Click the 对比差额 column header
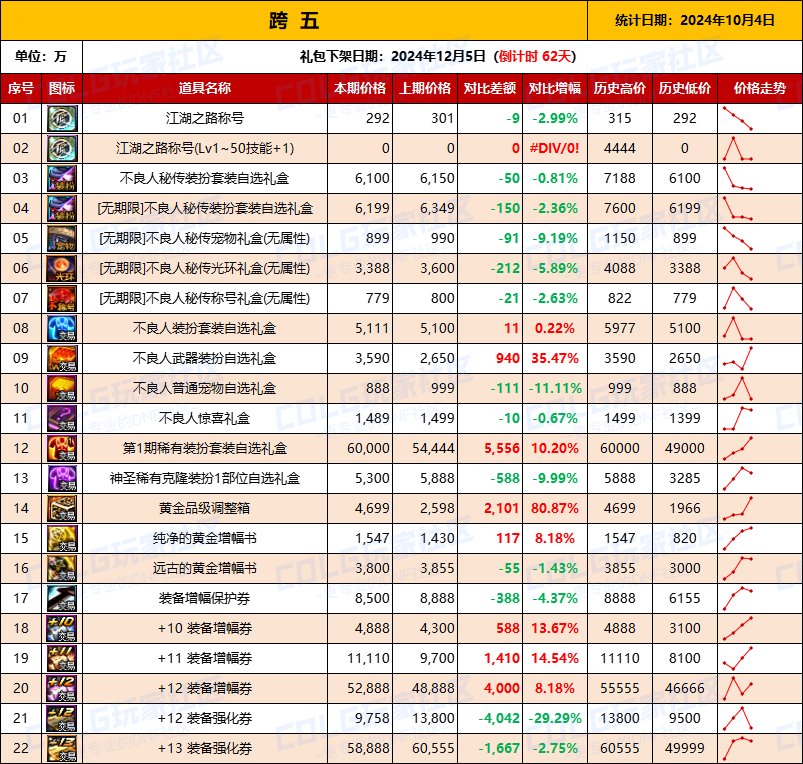This screenshot has width=803, height=764. [490, 89]
